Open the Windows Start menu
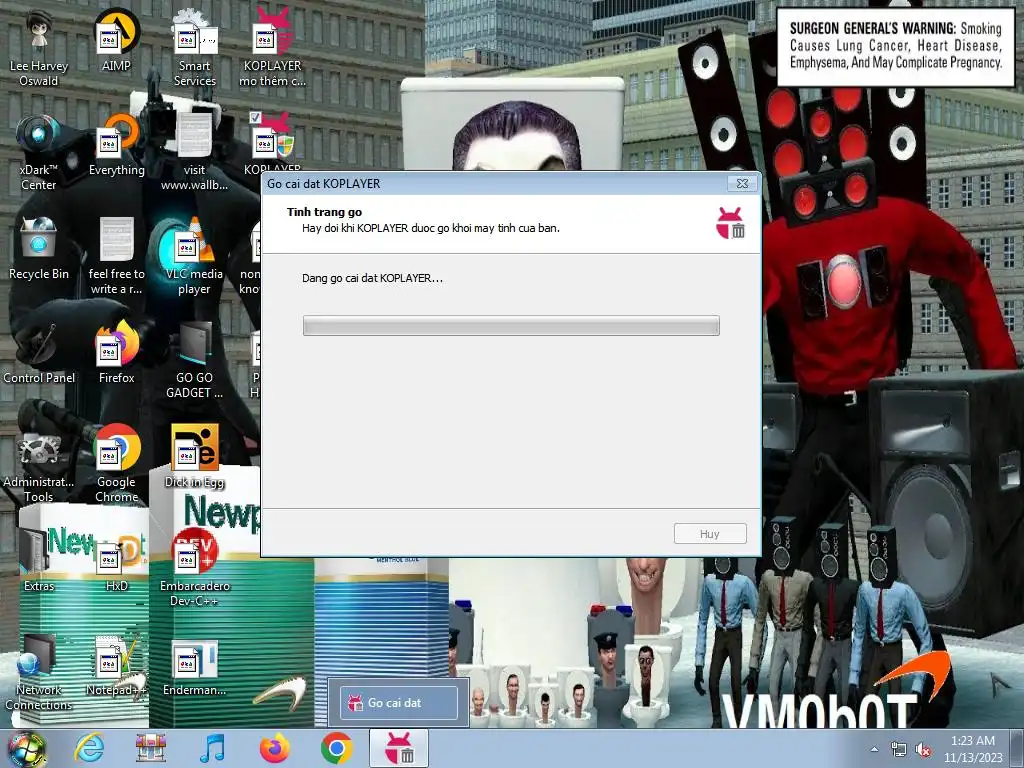Screen dimensions: 1024x768 27,749
